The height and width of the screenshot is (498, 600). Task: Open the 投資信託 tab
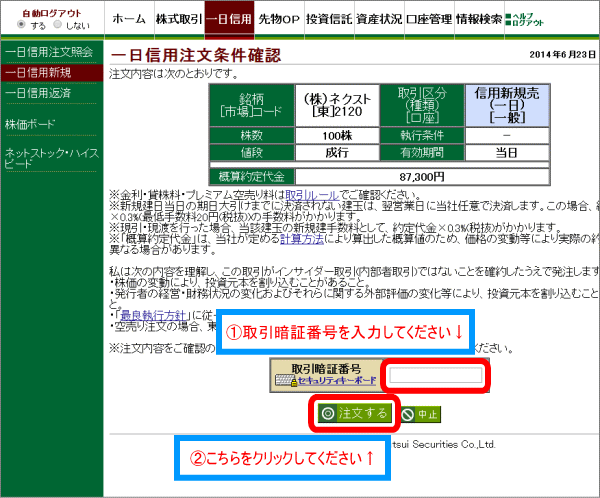(329, 19)
